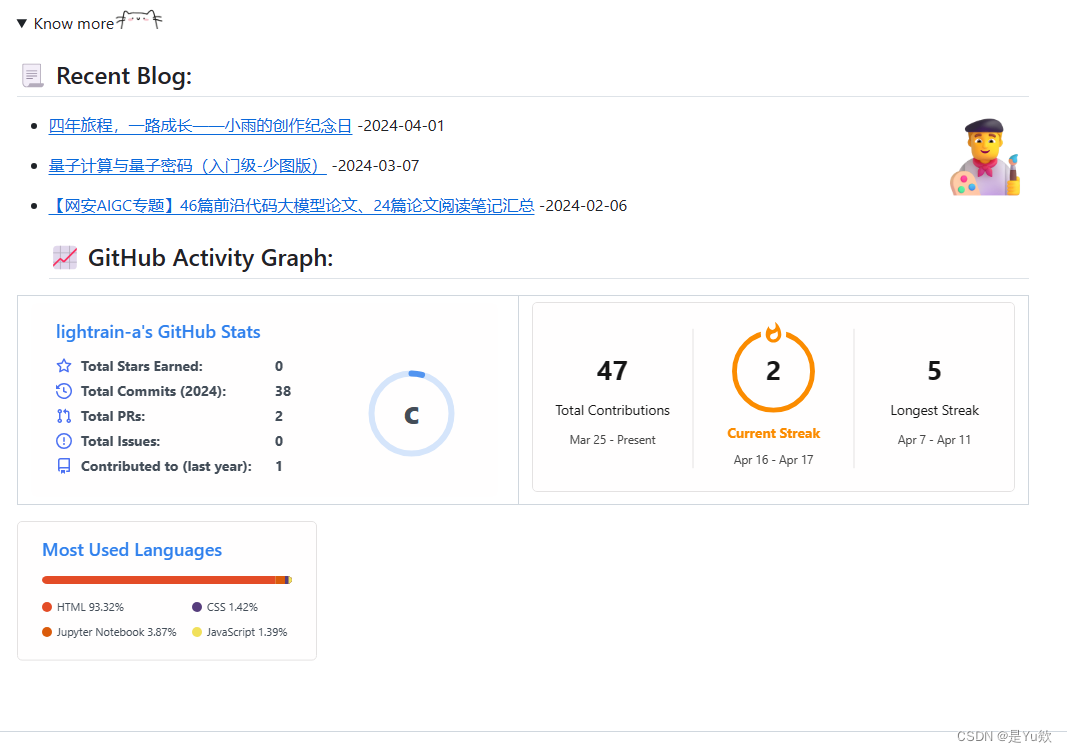Open the 四年旅程 一路成长 blog link
Screen dimensions: 1067x753
(200, 126)
